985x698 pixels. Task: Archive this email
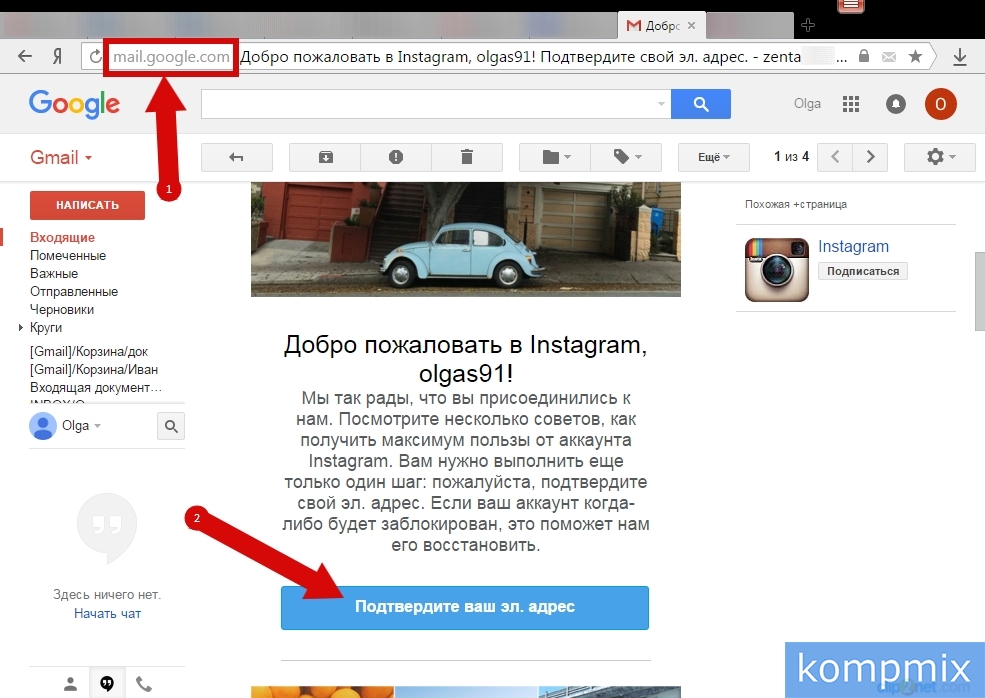click(325, 157)
